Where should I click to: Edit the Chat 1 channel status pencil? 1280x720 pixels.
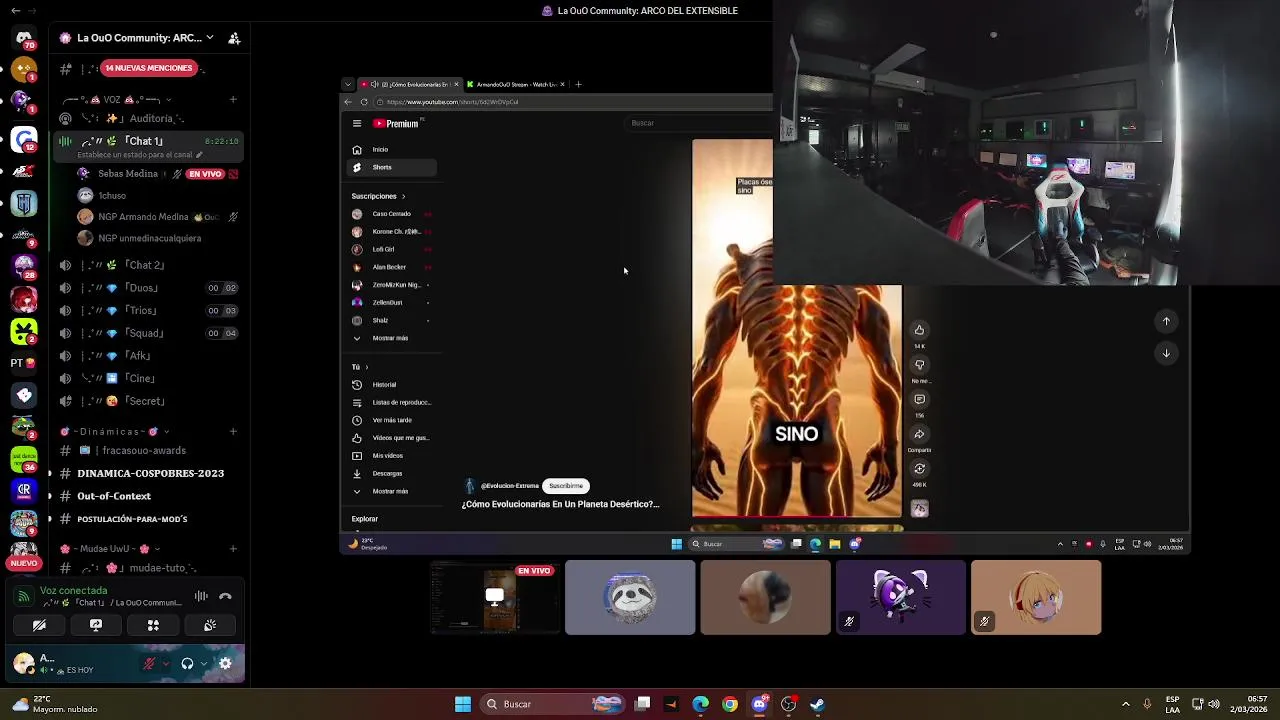[199, 155]
